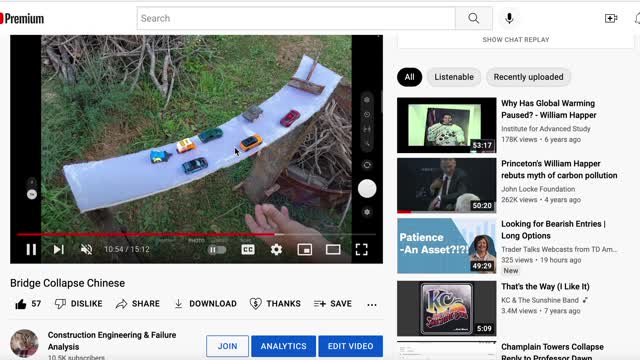The width and height of the screenshot is (640, 360).
Task: Select the Listenable filter chip
Action: tap(454, 77)
